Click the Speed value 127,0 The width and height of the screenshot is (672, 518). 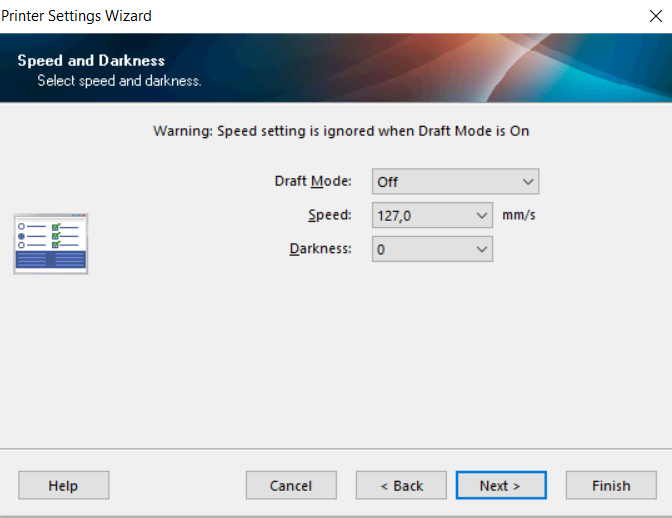422,215
